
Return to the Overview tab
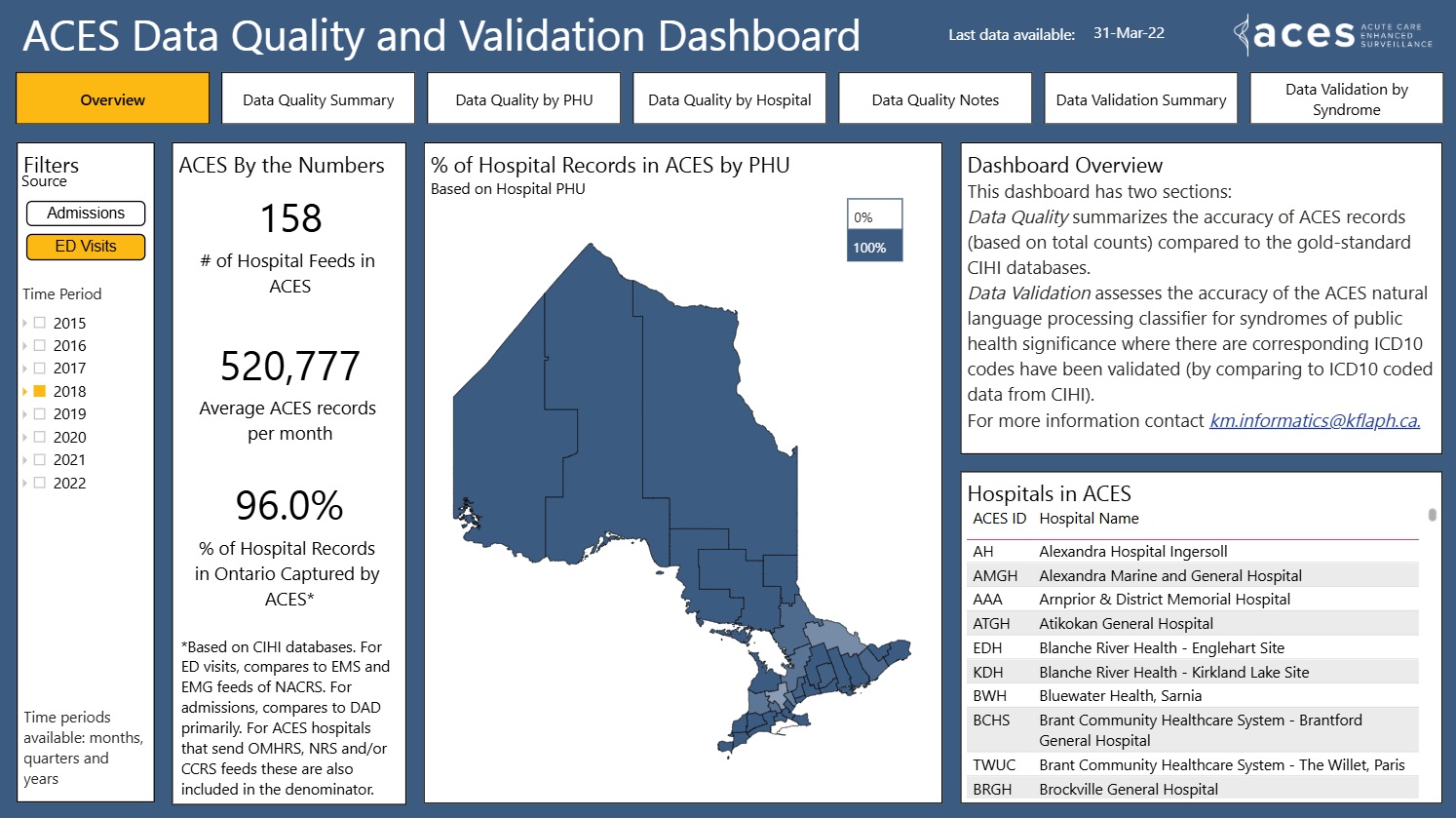coord(112,97)
